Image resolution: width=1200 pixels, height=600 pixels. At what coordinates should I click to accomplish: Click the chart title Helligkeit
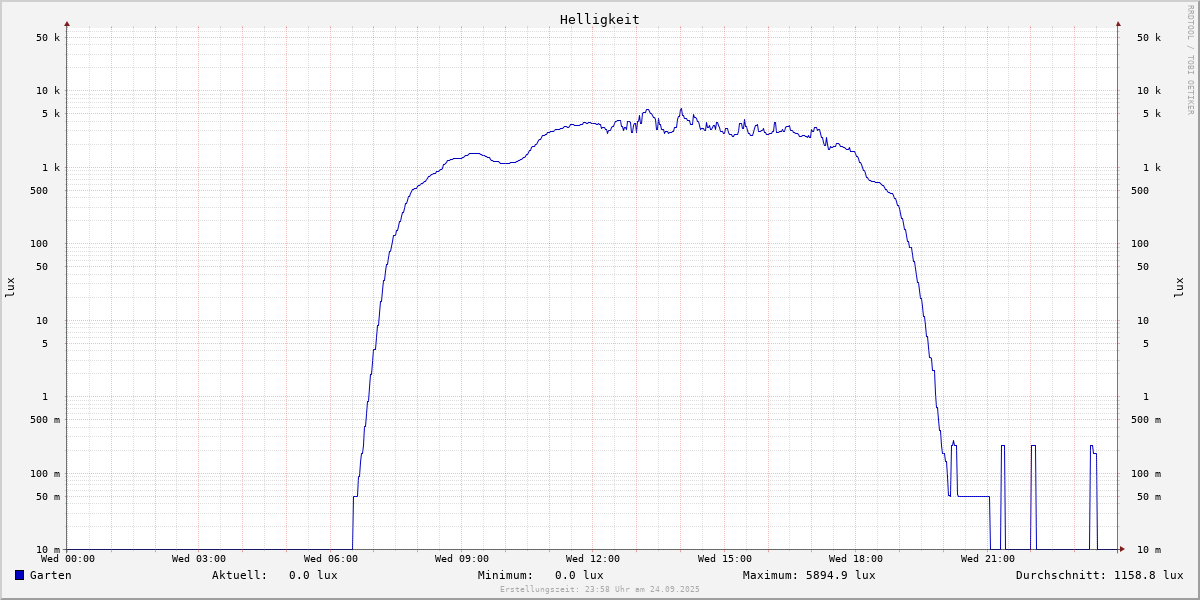[600, 19]
